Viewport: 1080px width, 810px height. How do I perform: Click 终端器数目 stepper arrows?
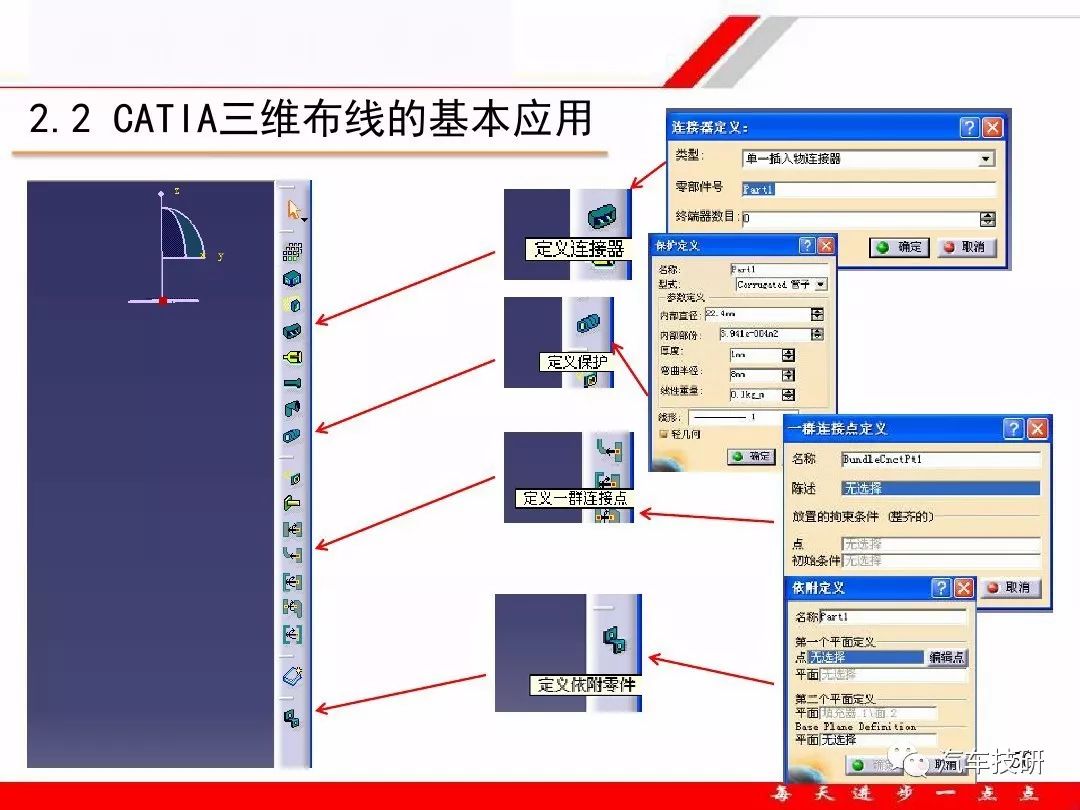[x=987, y=219]
